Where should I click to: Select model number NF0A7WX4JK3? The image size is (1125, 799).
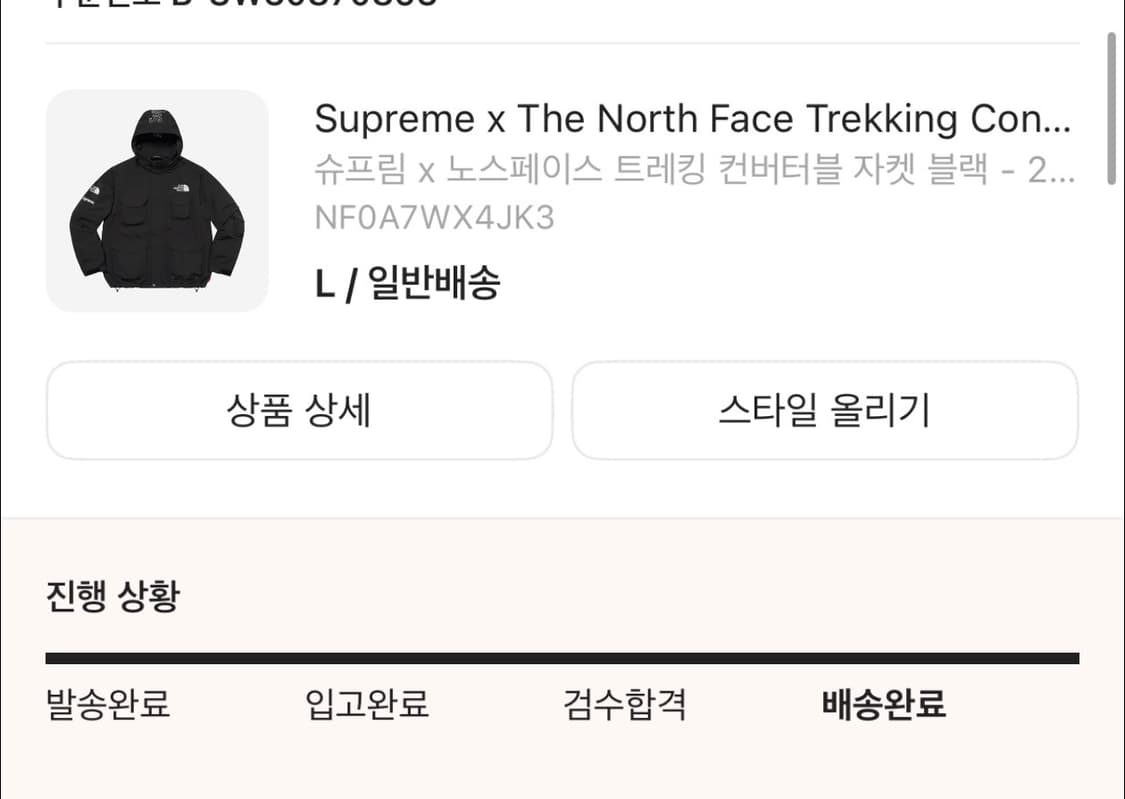click(x=434, y=217)
